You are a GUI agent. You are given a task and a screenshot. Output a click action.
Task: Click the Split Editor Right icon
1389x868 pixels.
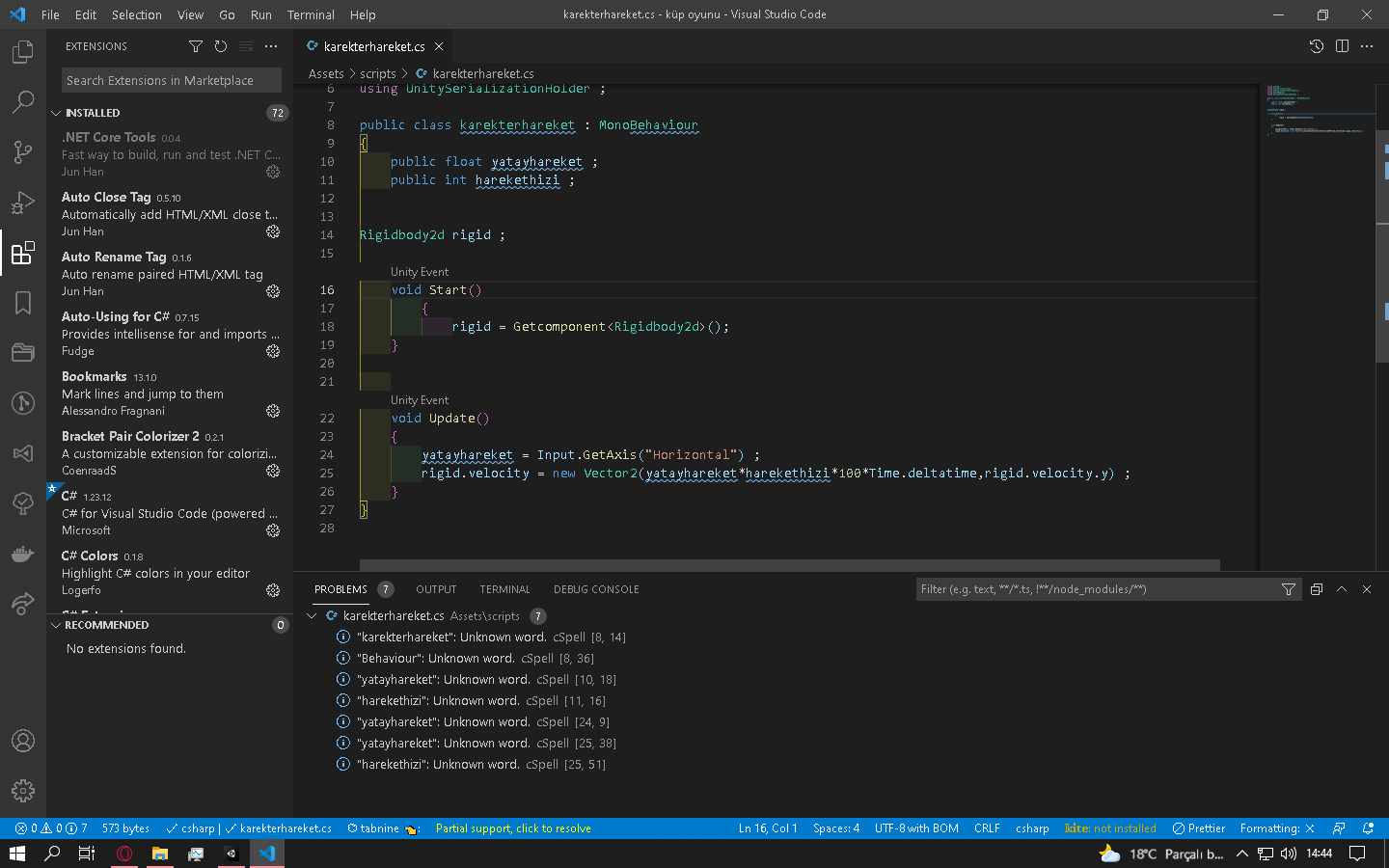tap(1342, 46)
